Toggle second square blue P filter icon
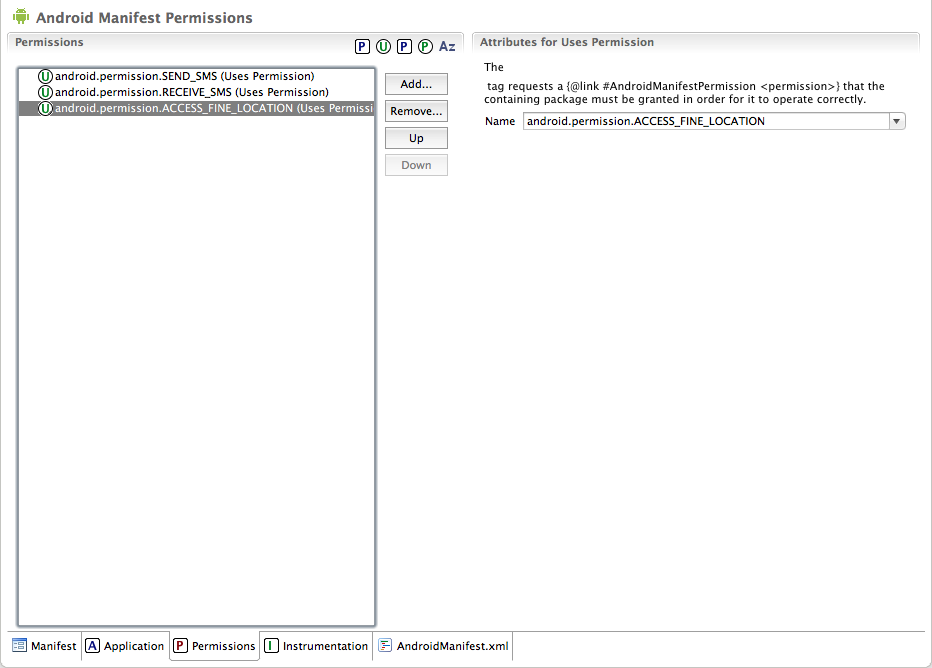932x668 pixels. tap(404, 46)
